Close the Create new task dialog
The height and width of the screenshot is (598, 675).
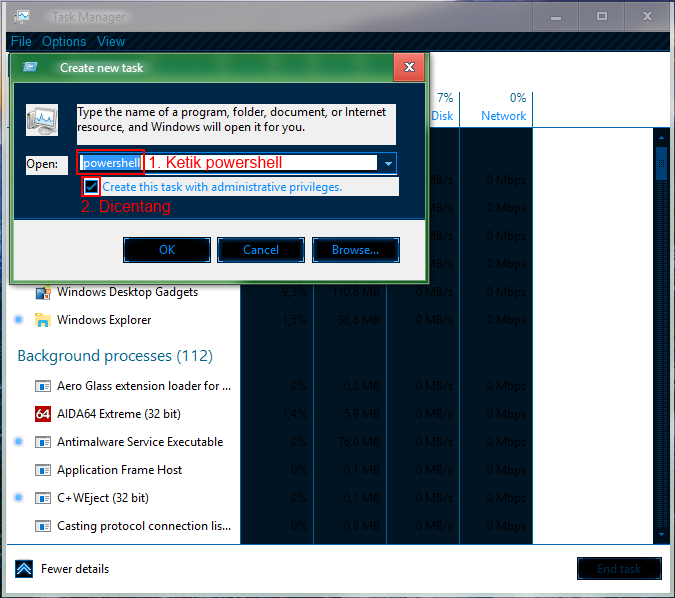tap(409, 67)
